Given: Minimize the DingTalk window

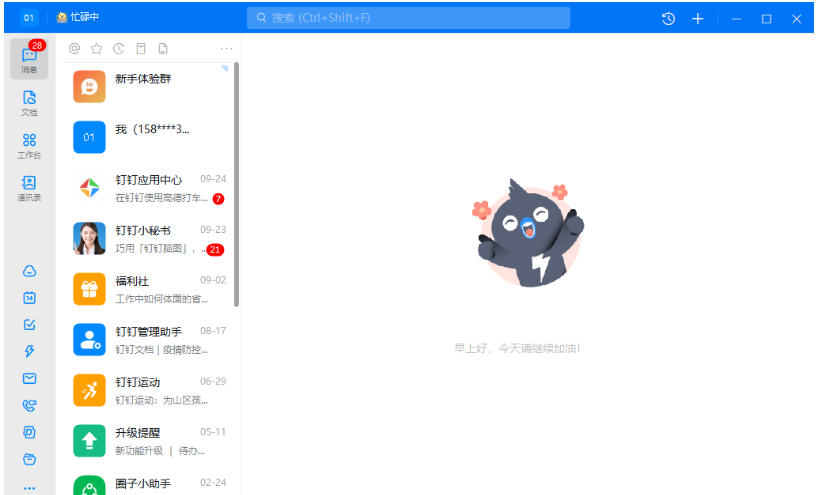Looking at the screenshot, I should point(736,19).
